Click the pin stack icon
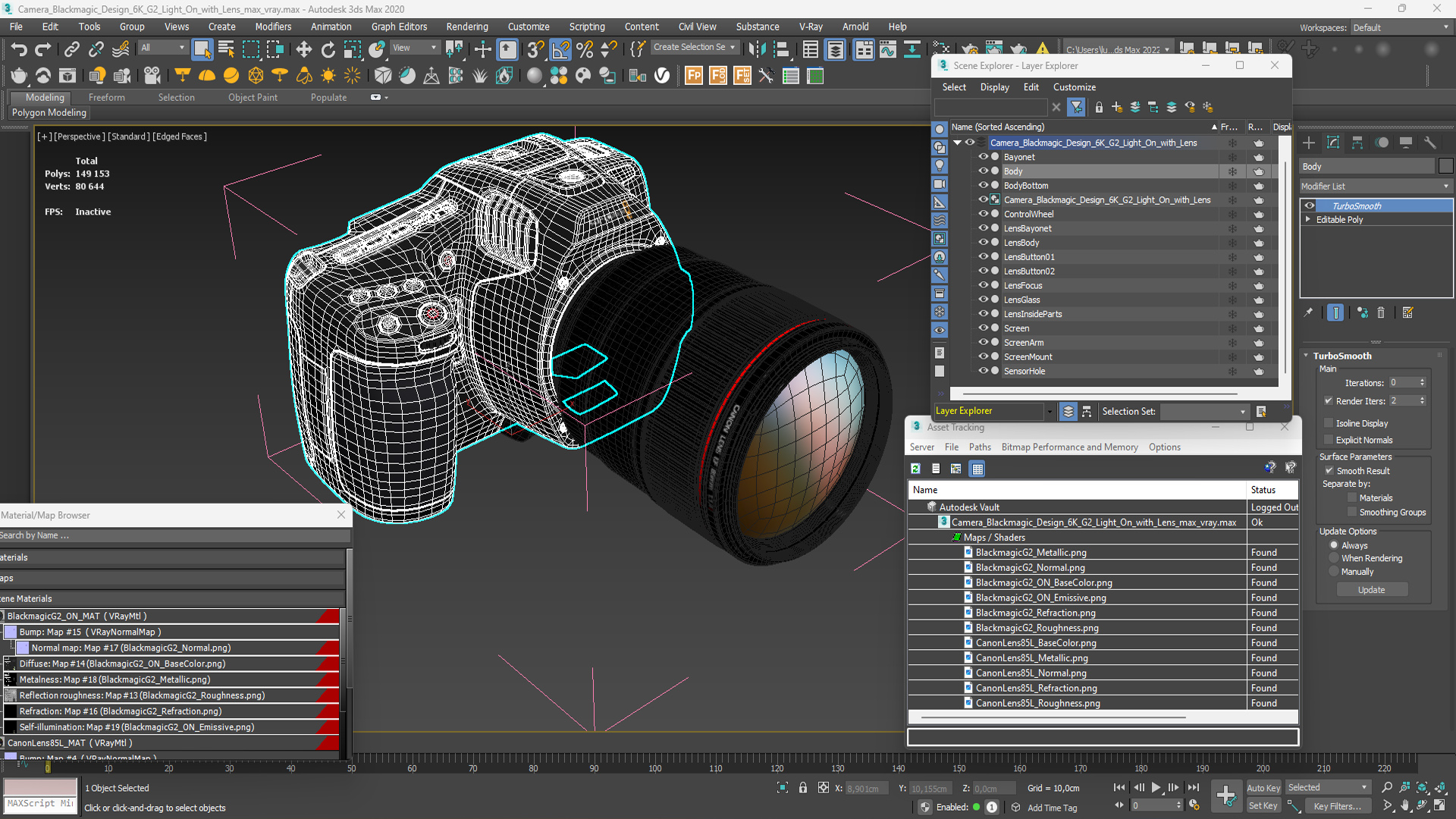 coord(1308,312)
